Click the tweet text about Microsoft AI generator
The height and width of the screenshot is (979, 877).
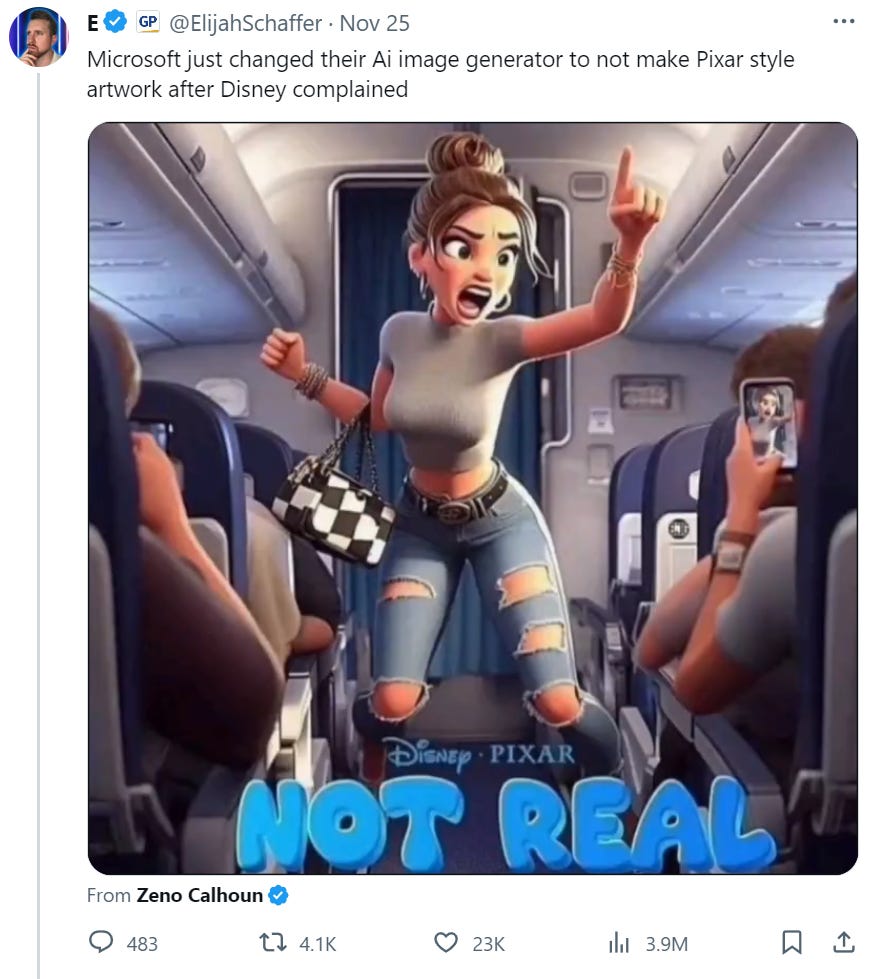tap(441, 74)
